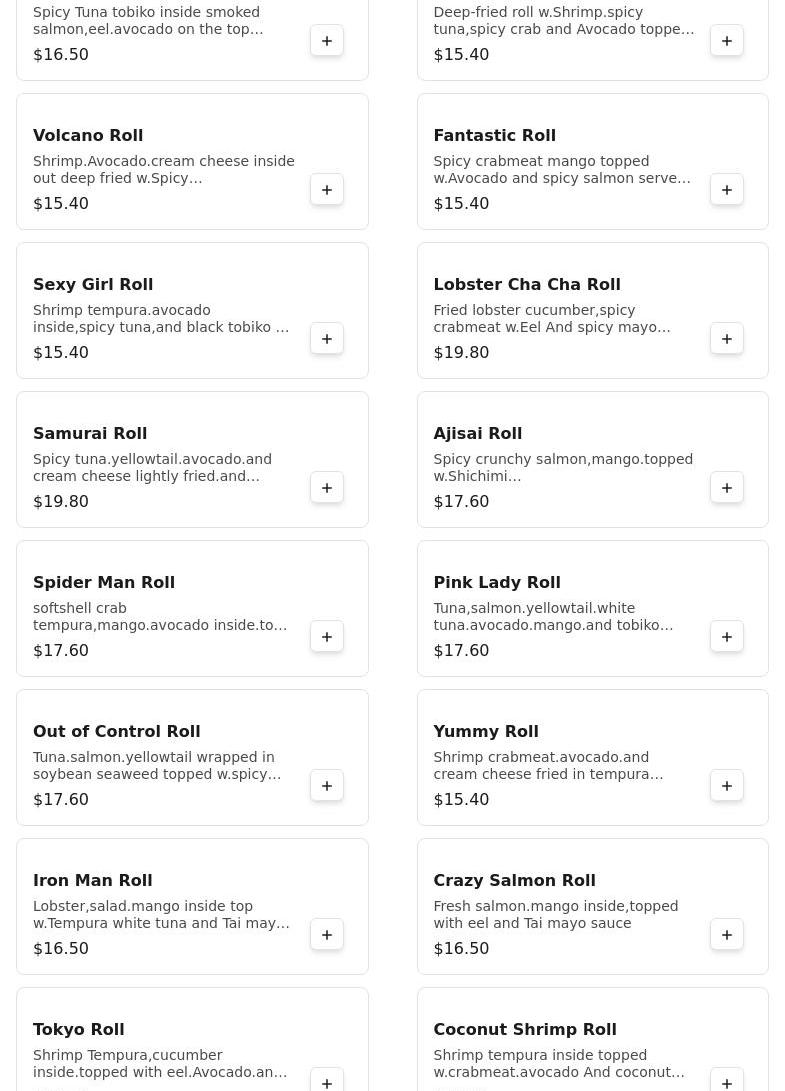The image size is (785, 1091).
Task: Add Fantastic Roll to the order
Action: [x=727, y=190]
